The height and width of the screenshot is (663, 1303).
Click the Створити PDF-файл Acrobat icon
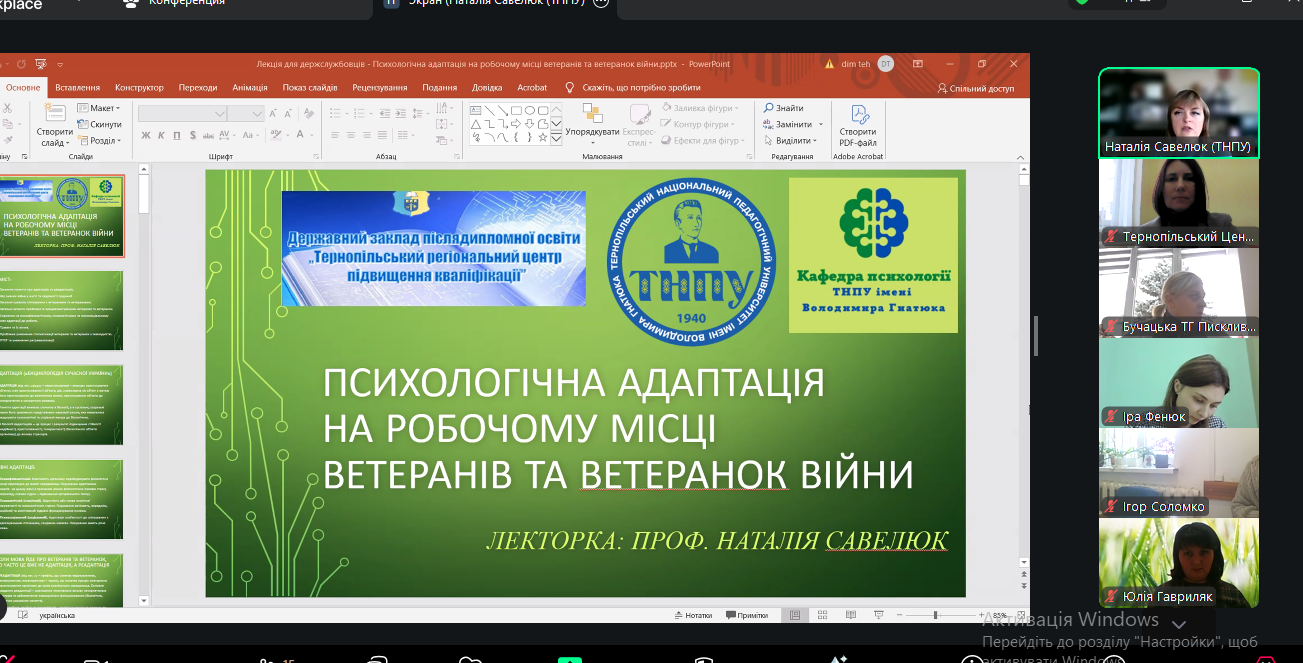tap(858, 115)
